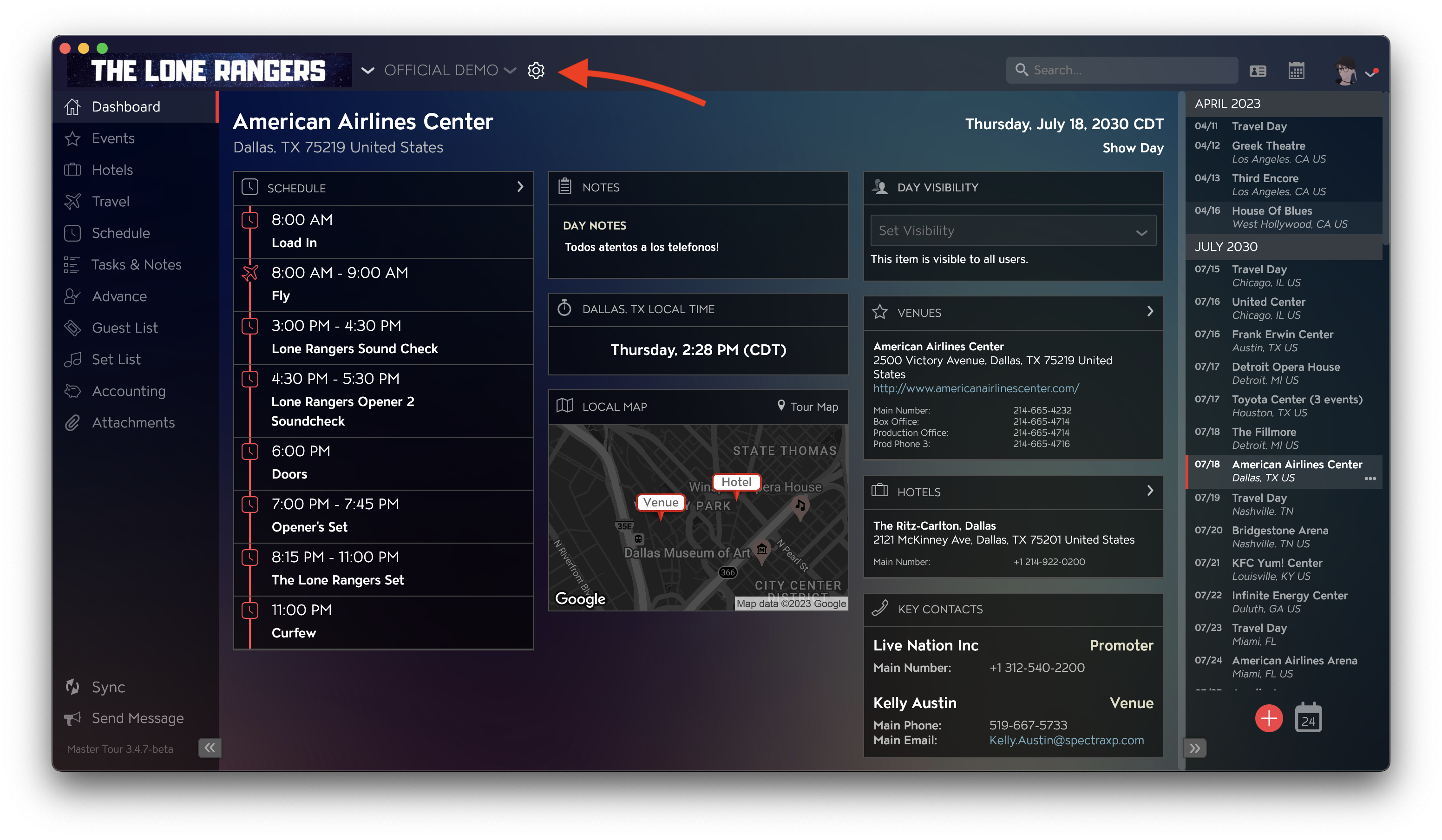Click the Hotel pin on the map
The image size is (1442, 840).
pos(736,486)
